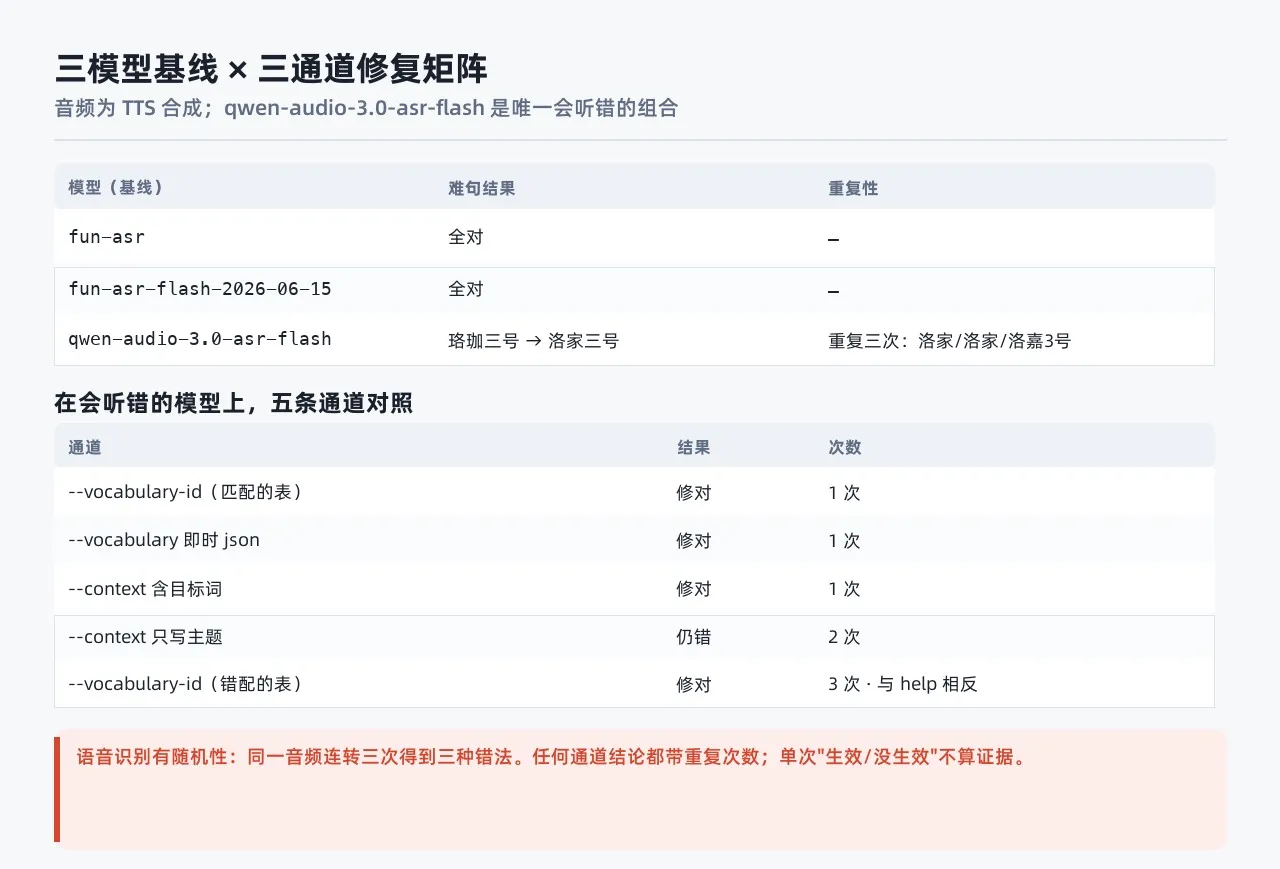Select the "fun-asr-flash-2026-06-15" model cell
Viewport: 1280px width, 869px height.
click(x=200, y=289)
